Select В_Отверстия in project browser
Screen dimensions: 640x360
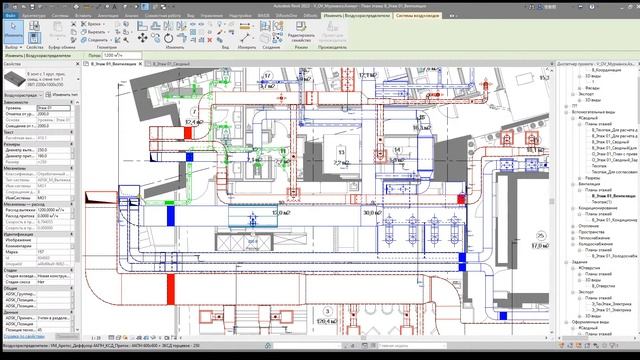603,286
